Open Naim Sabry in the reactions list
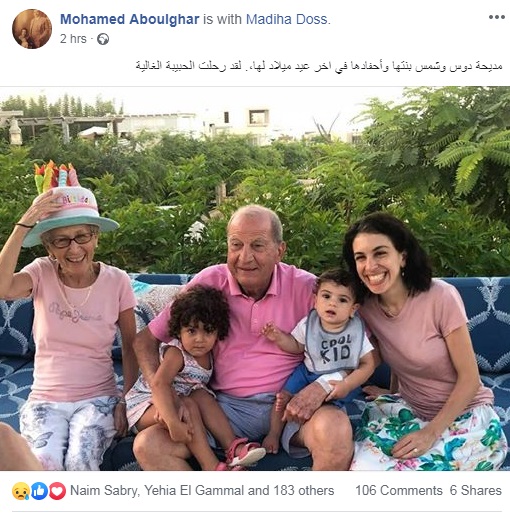This screenshot has width=510, height=517. [105, 491]
